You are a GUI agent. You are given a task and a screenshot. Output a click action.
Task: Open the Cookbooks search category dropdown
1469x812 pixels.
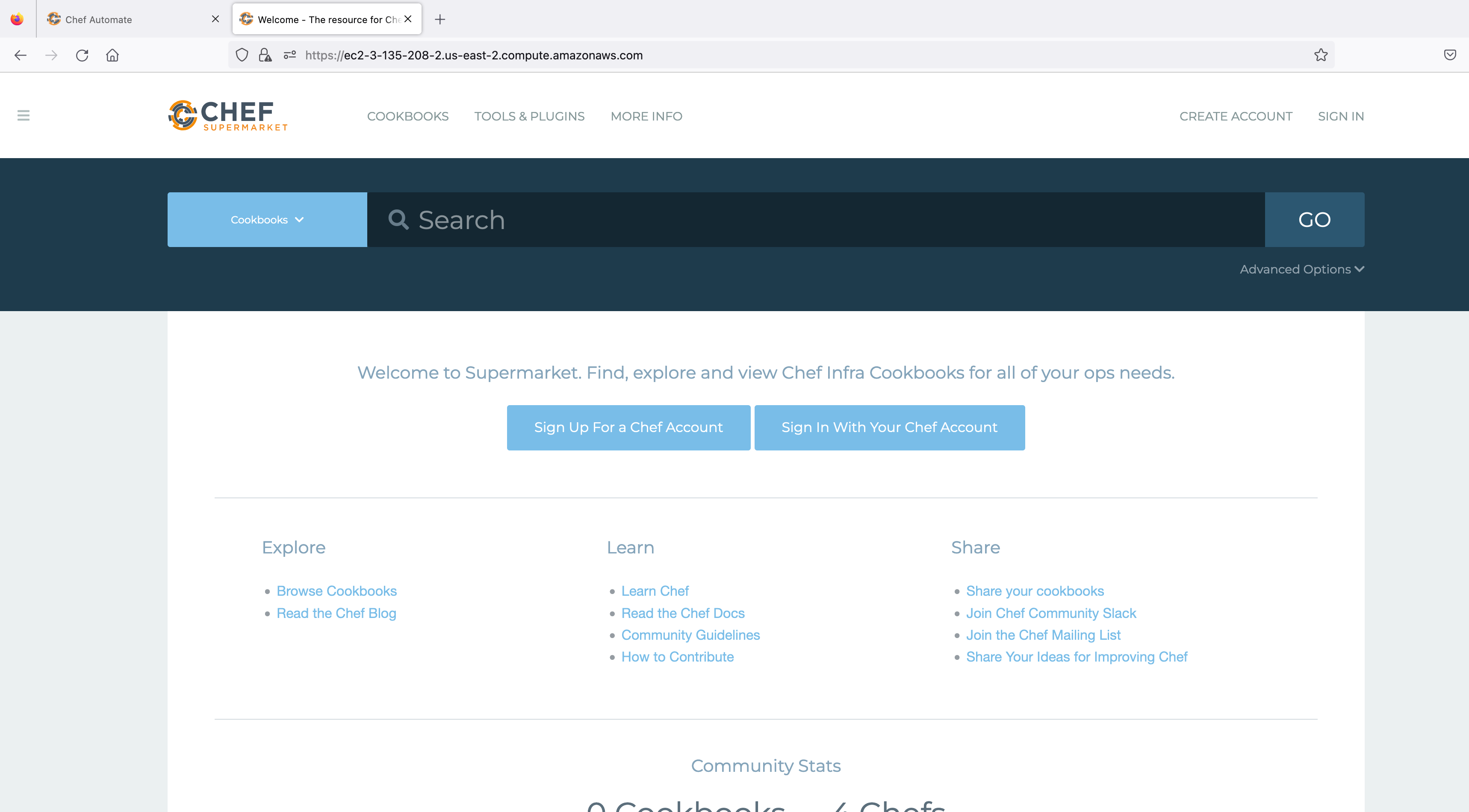pos(266,220)
